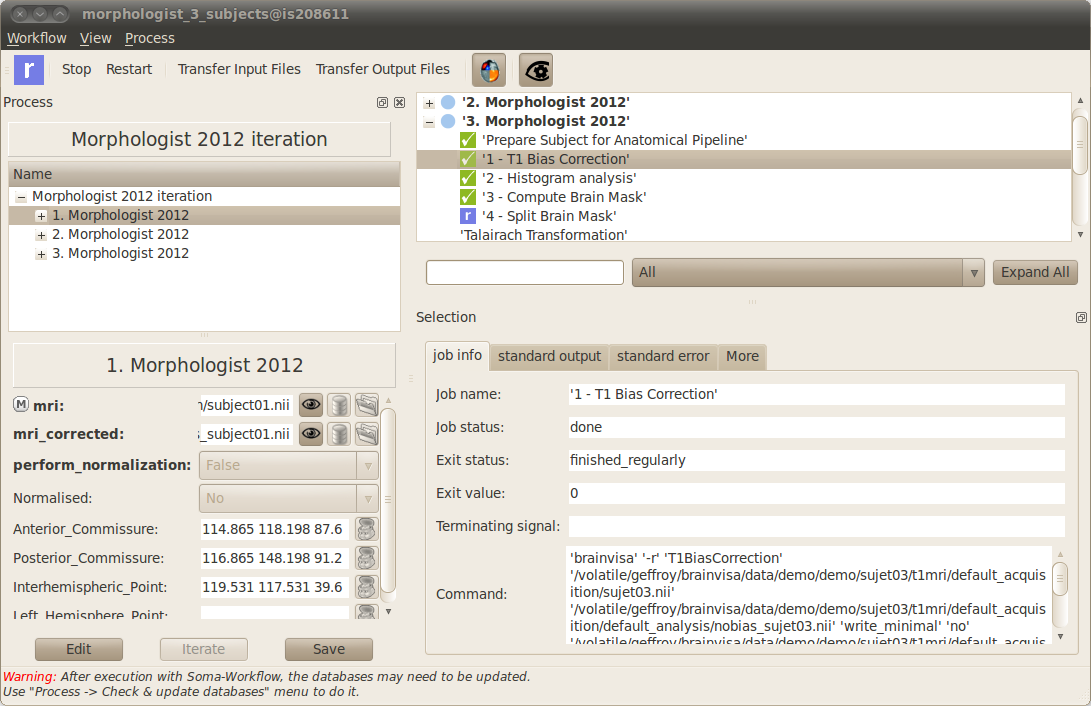1091x706 pixels.
Task: Click the Posterior_Commissure point selection icon
Action: [x=367, y=558]
